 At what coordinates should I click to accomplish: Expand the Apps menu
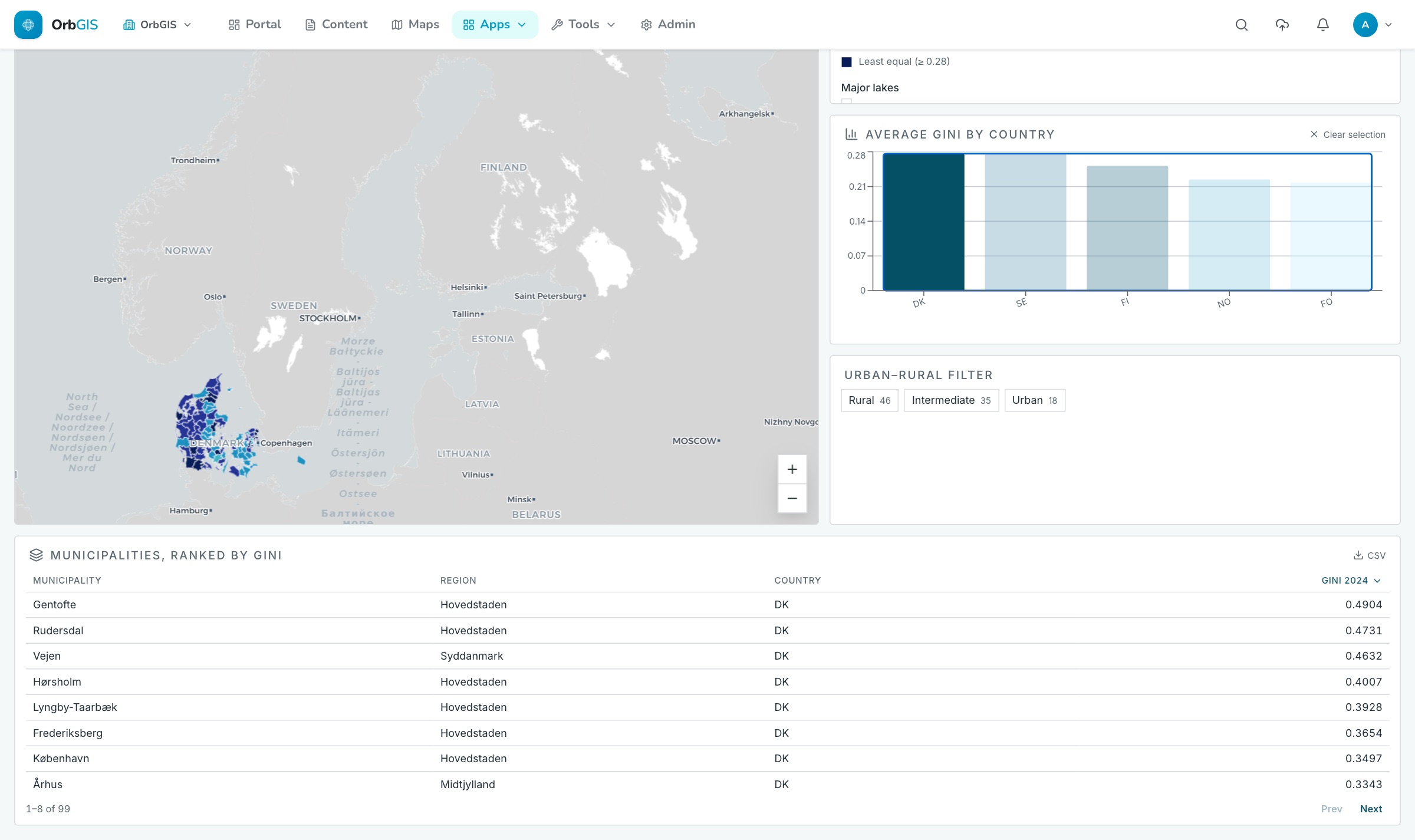495,25
